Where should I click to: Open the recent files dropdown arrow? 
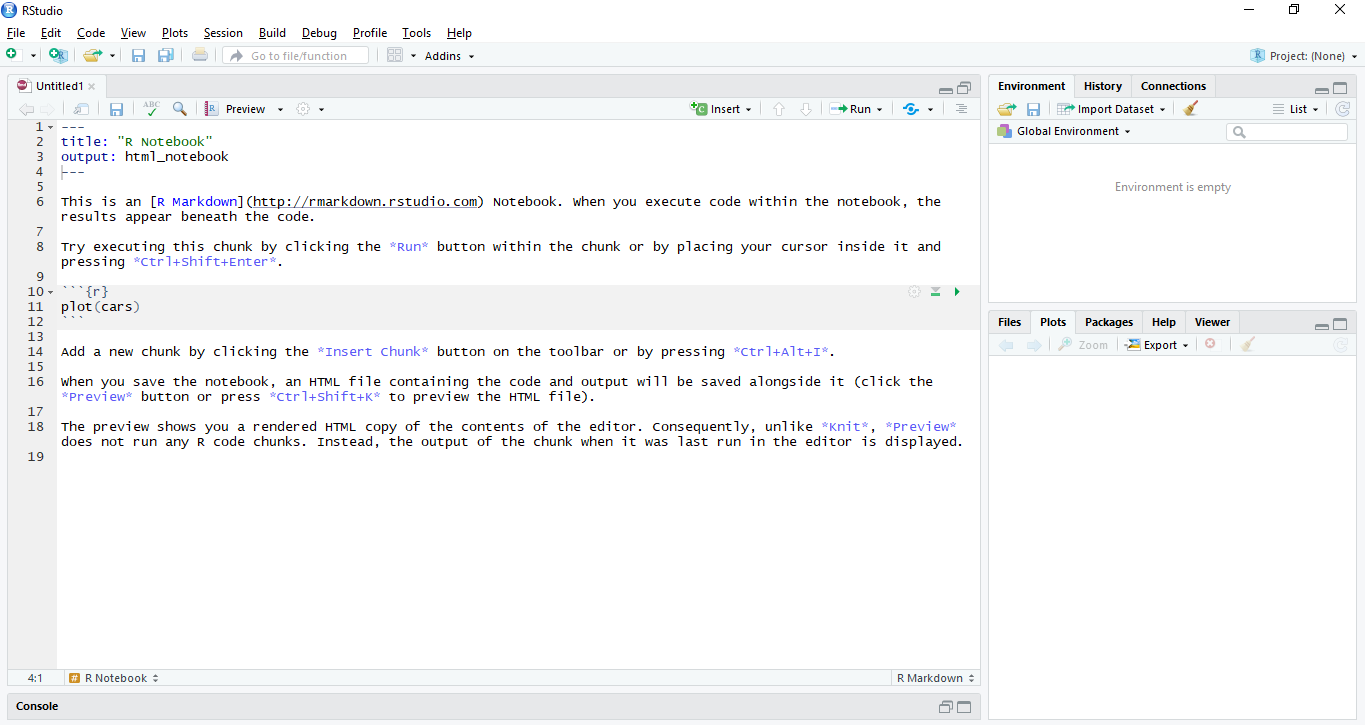pos(112,56)
